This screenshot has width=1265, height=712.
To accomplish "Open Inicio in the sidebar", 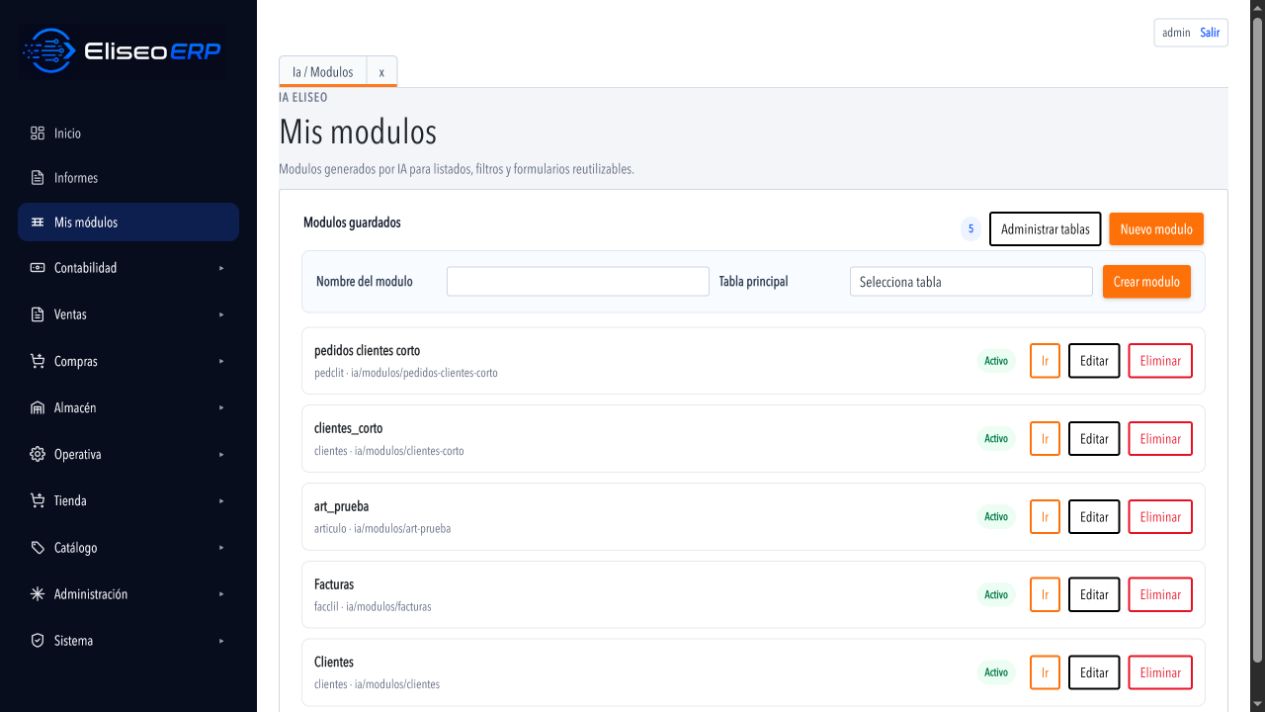I will 128,133.
